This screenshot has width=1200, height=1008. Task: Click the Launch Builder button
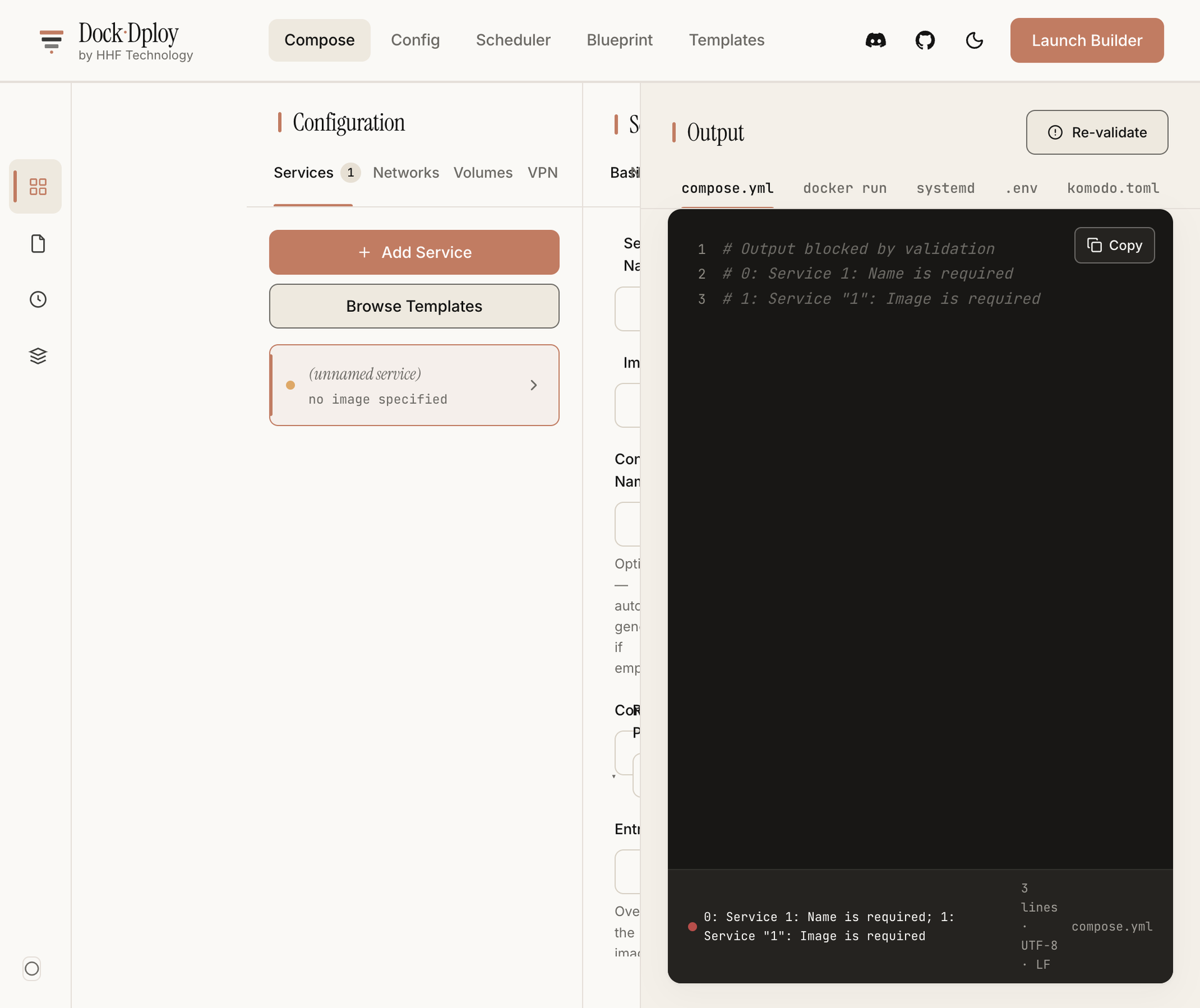click(x=1087, y=41)
